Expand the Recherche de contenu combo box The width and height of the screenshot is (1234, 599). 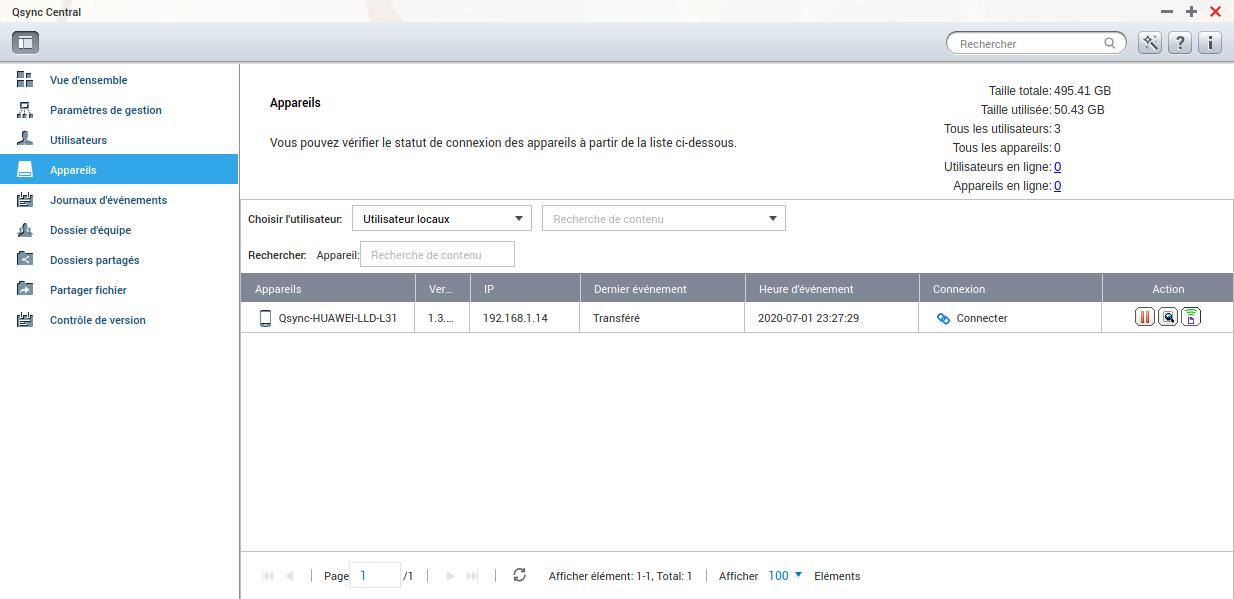(x=772, y=219)
